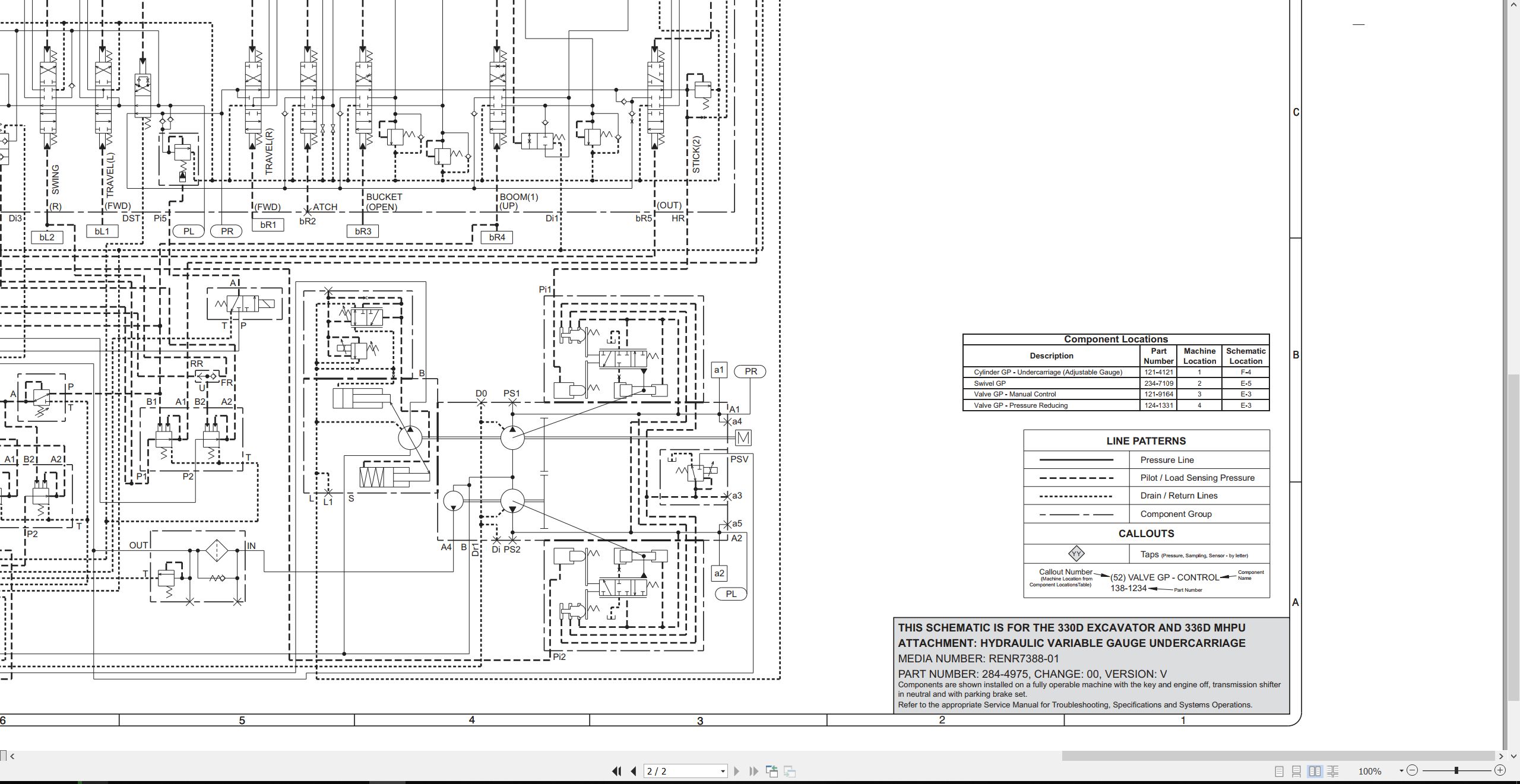
Task: Click 'Pilot / Load Sensing Pressure' legend entry
Action: (x=1197, y=478)
